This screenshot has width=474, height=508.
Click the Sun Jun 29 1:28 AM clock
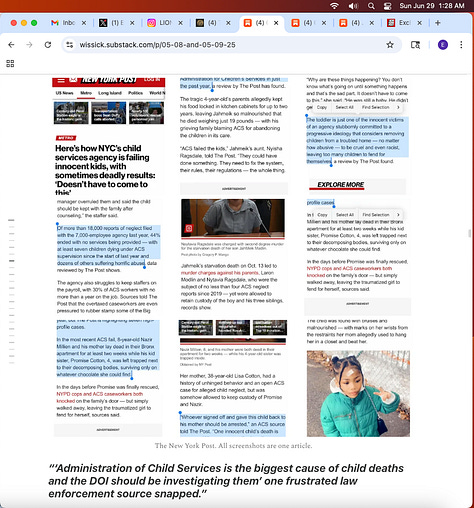(x=432, y=6)
